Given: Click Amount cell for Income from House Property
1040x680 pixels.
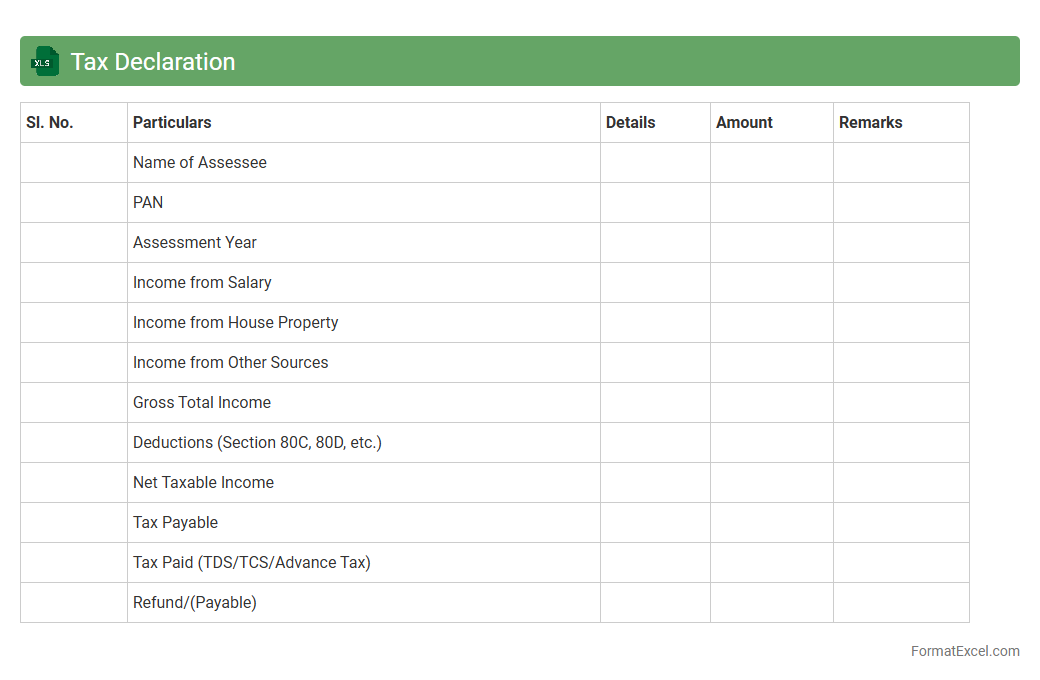Looking at the screenshot, I should pos(771,323).
